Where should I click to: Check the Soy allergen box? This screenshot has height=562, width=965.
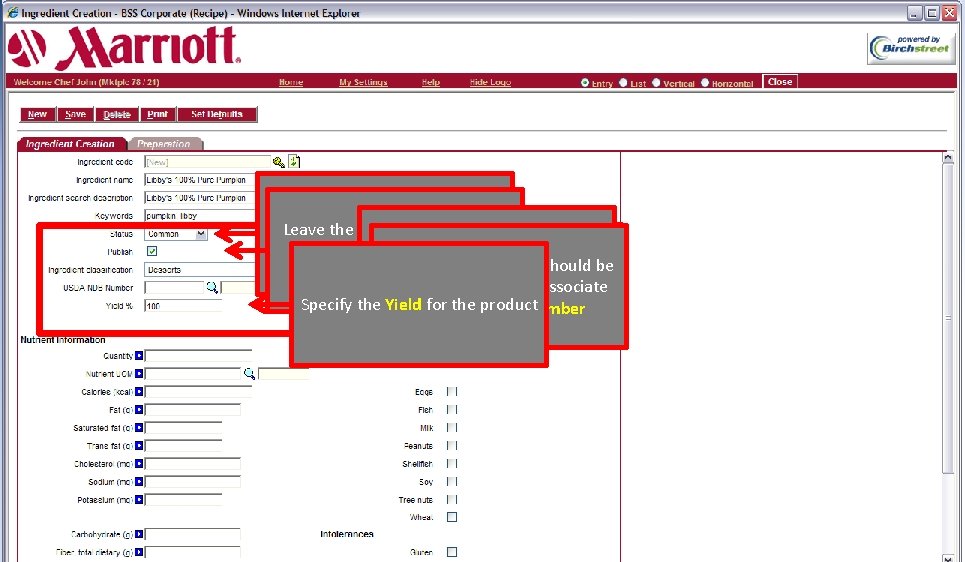[x=452, y=481]
